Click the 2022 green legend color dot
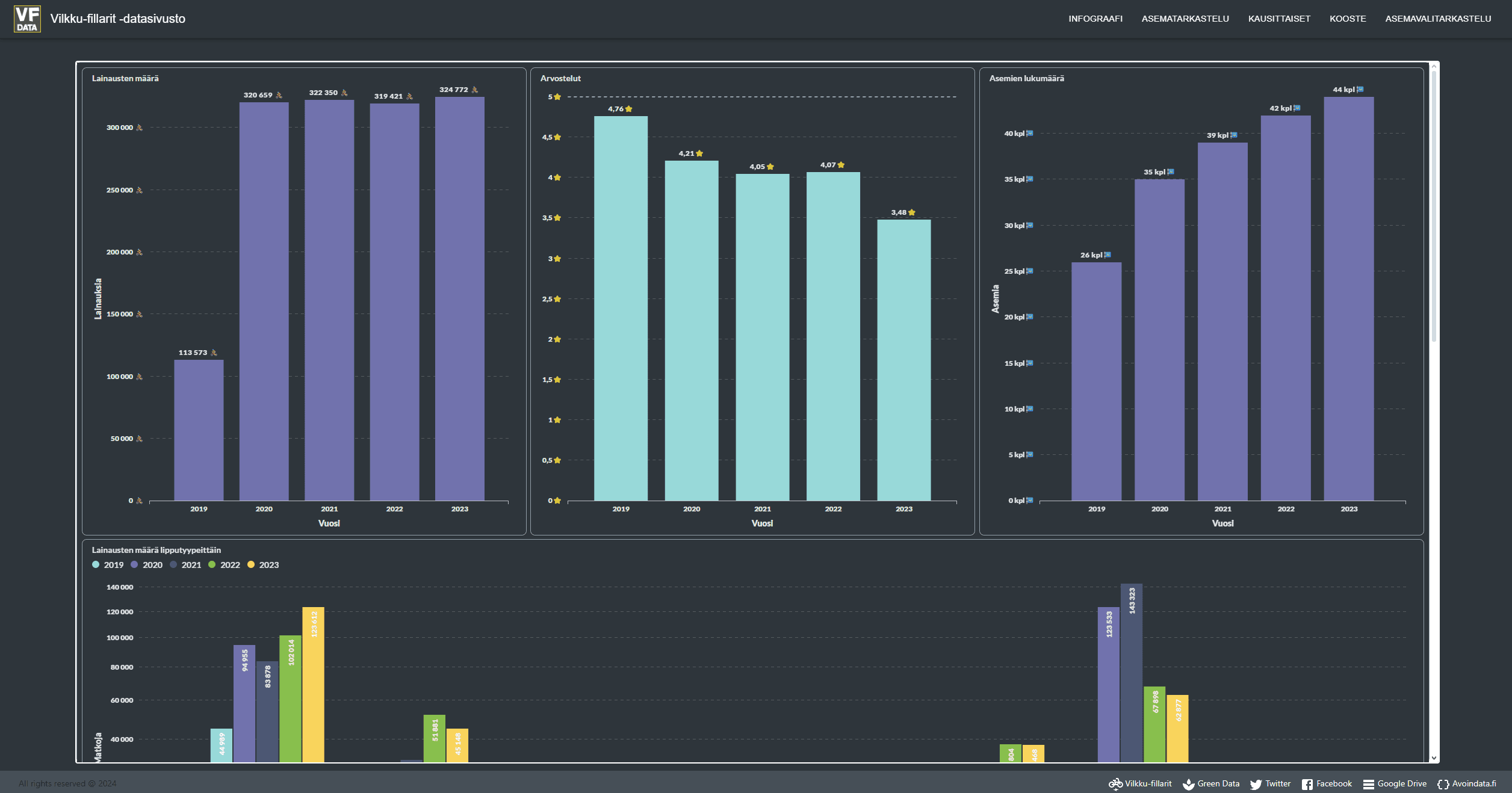Image resolution: width=1512 pixels, height=793 pixels. 212,564
